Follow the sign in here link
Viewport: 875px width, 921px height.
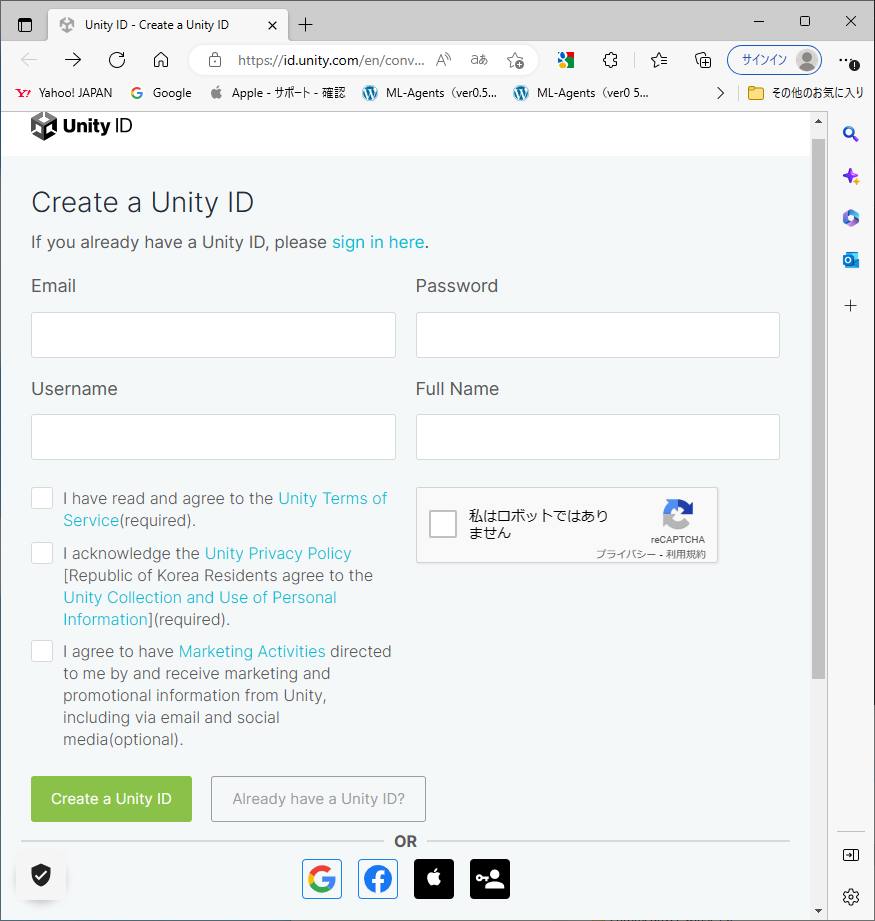point(378,242)
